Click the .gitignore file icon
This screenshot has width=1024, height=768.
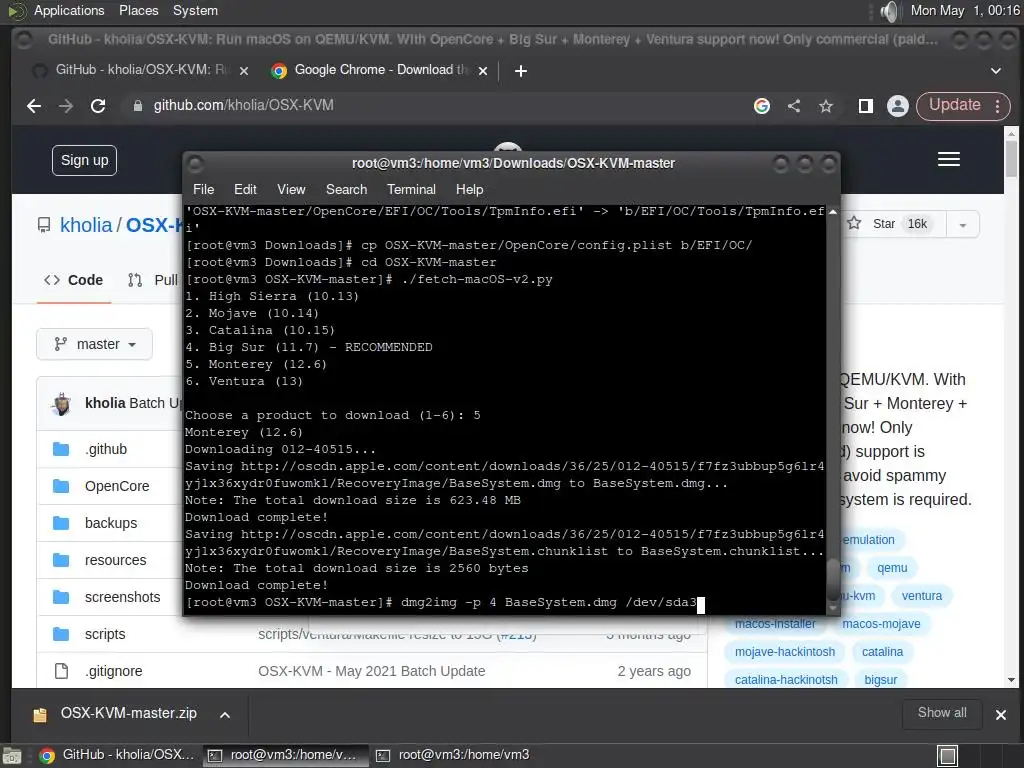(x=61, y=671)
